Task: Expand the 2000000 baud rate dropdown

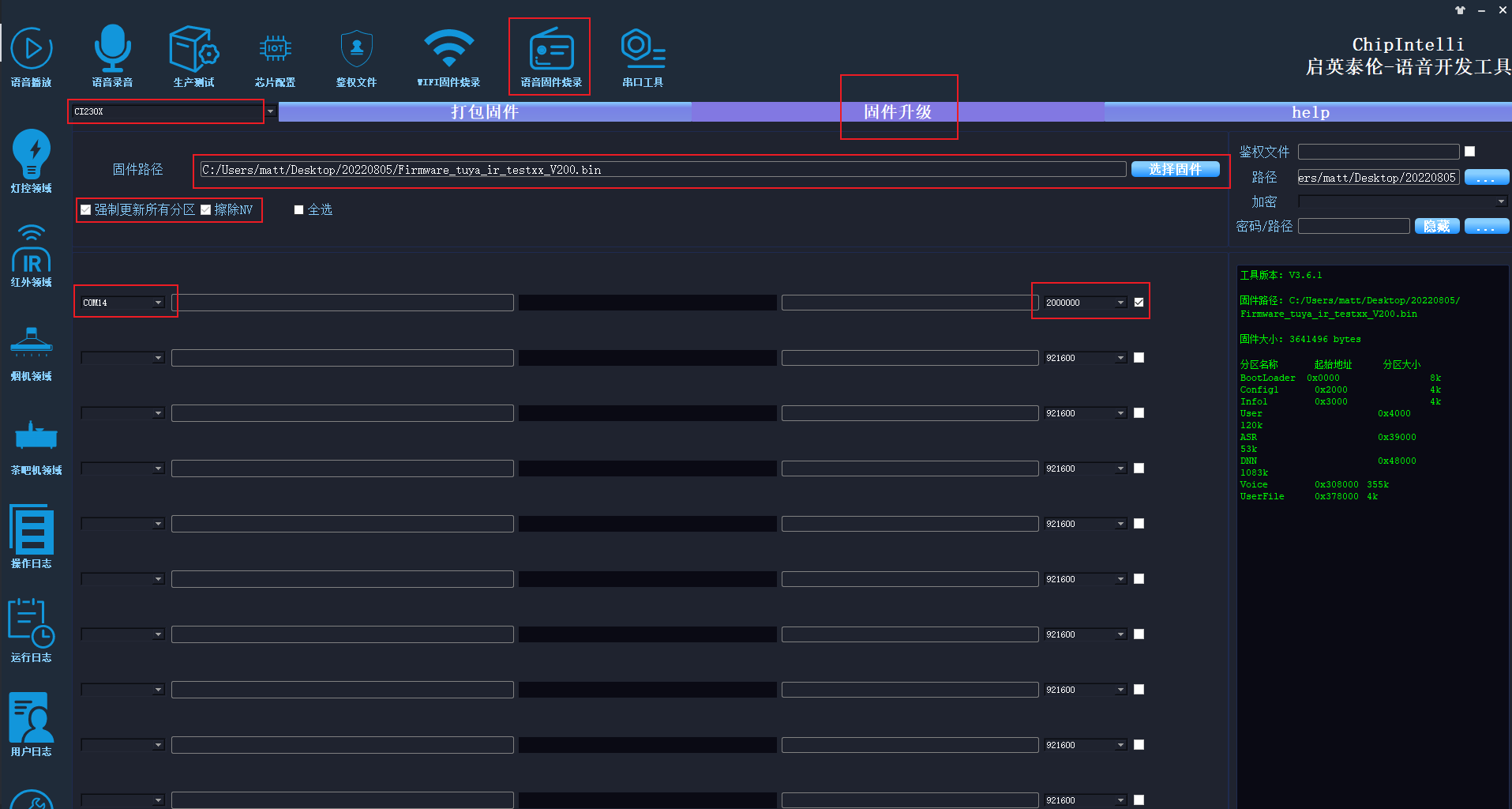Action: coord(1120,303)
